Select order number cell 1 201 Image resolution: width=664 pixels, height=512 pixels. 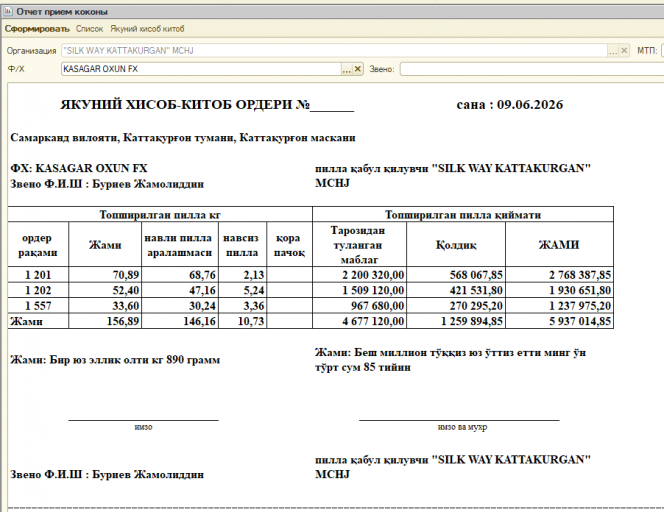pyautogui.click(x=38, y=275)
